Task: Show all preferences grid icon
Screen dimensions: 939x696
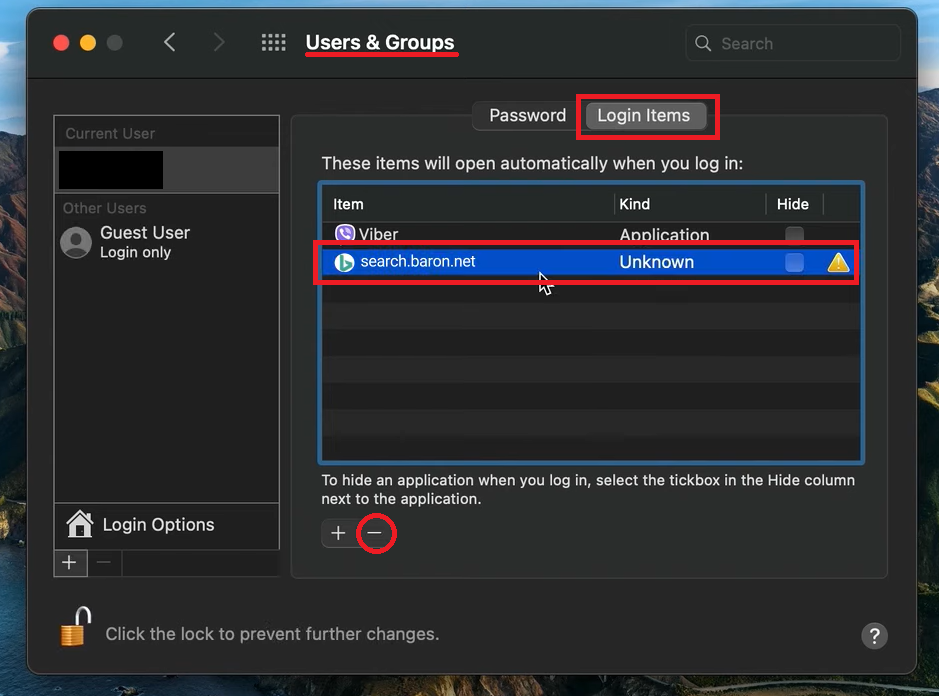Action: (x=274, y=43)
